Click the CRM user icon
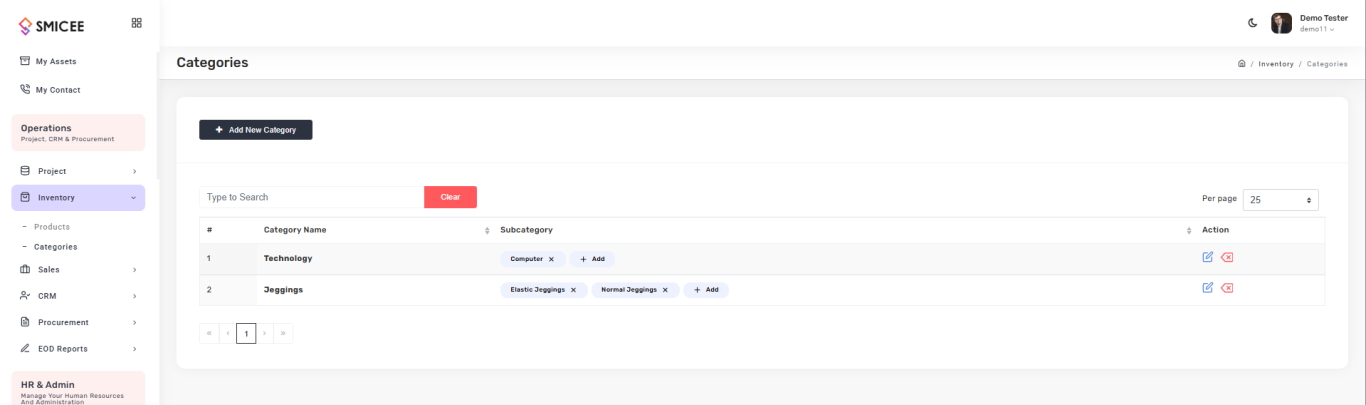Image resolution: width=1366 pixels, height=405 pixels. point(26,296)
